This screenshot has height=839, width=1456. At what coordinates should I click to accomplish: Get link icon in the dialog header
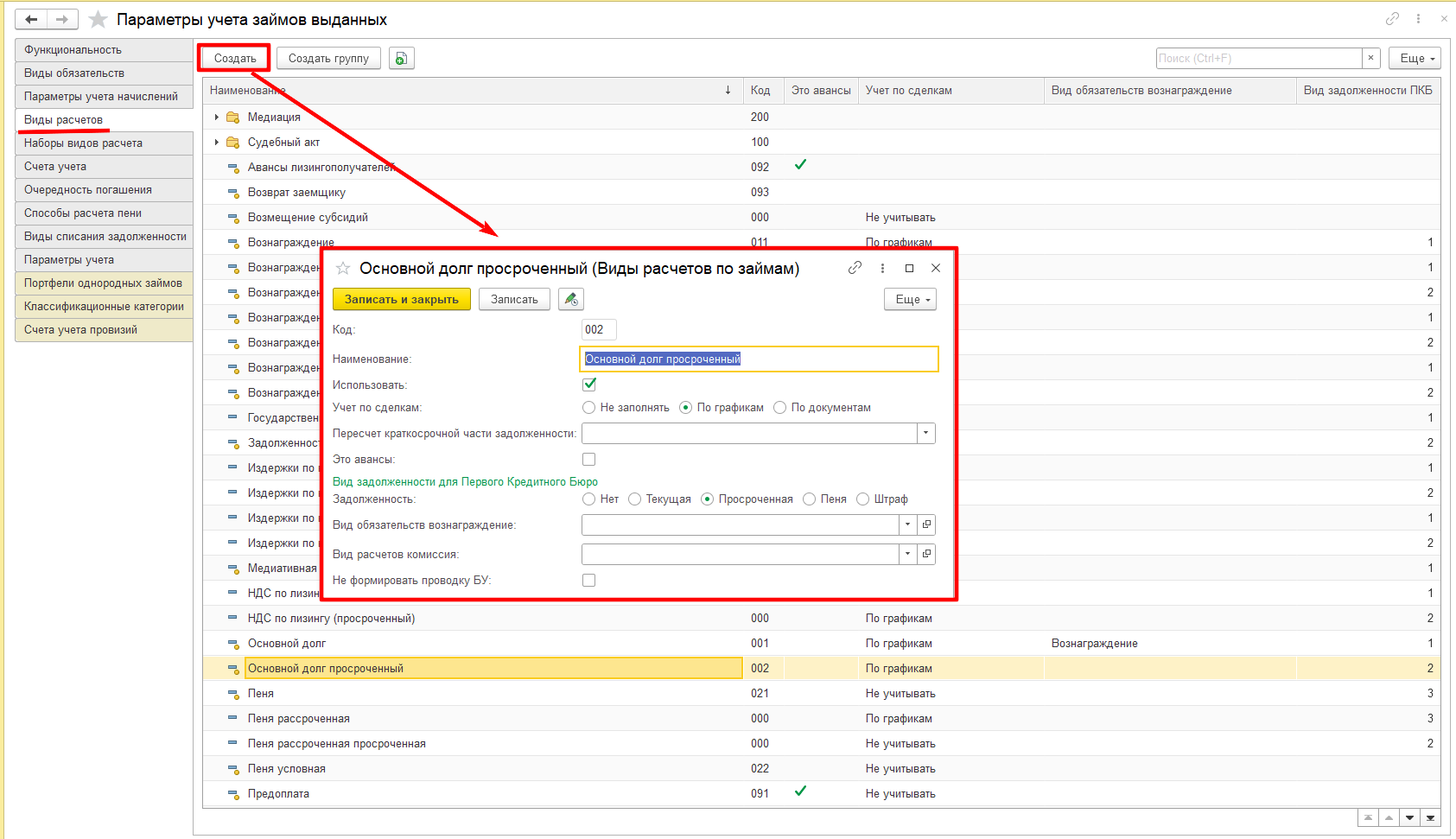click(855, 269)
